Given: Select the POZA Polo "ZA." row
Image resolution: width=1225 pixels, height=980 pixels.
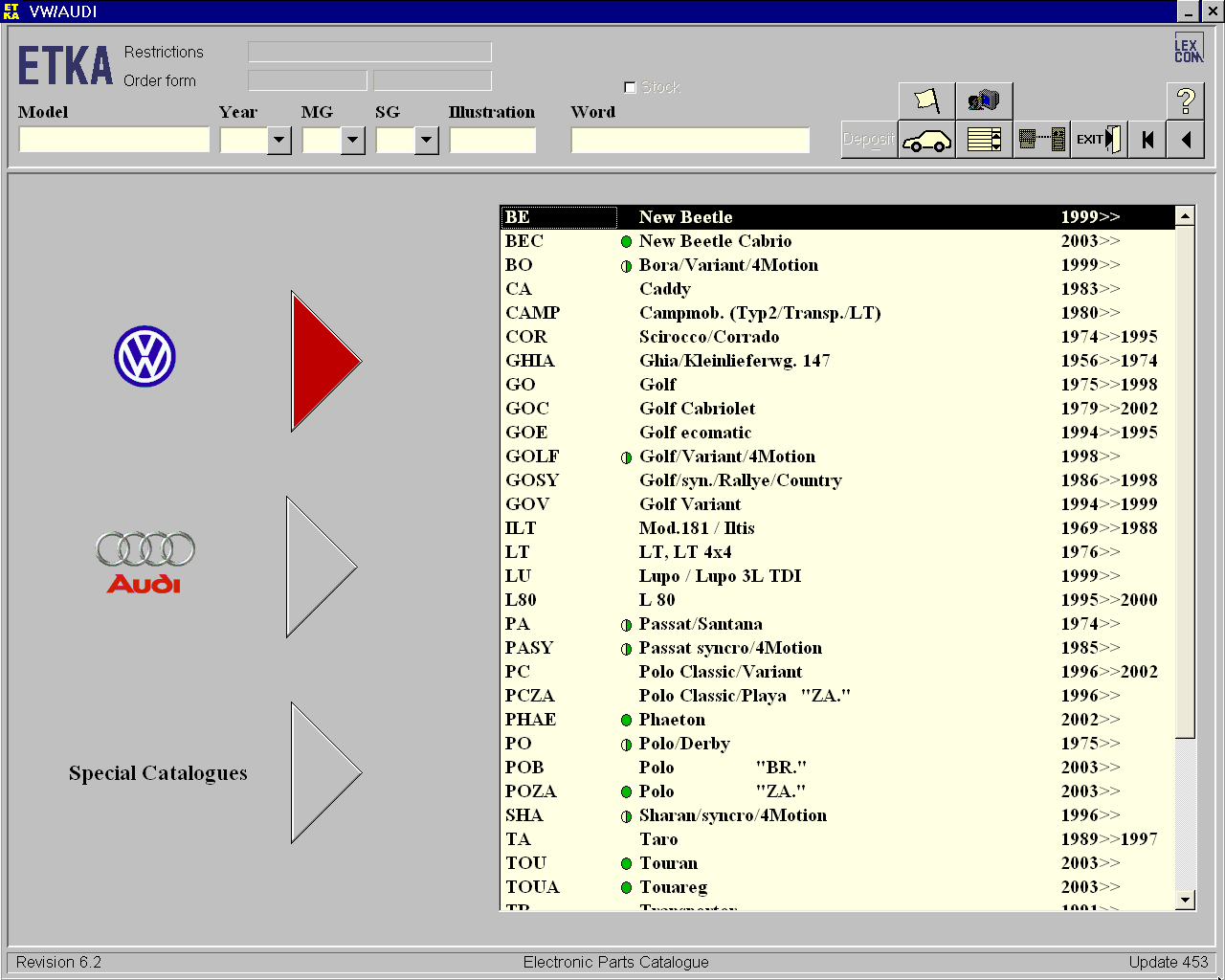Looking at the screenshot, I should pyautogui.click(x=837, y=791).
